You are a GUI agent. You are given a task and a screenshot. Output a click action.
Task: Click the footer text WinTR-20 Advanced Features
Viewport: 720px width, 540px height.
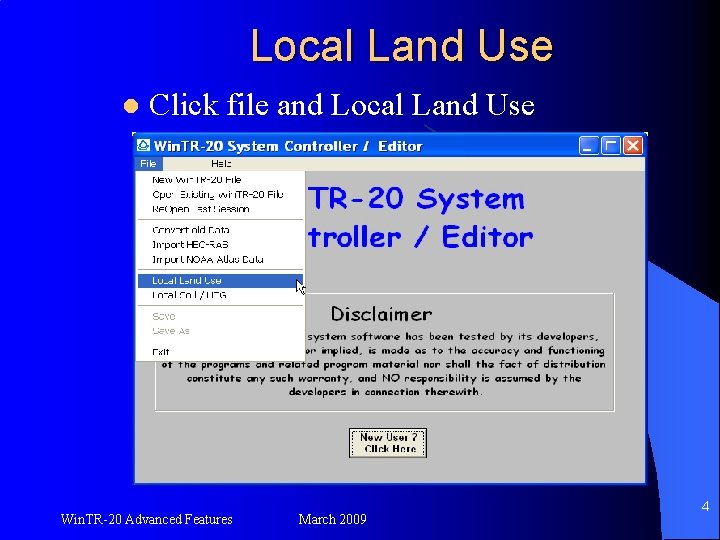pyautogui.click(x=146, y=519)
